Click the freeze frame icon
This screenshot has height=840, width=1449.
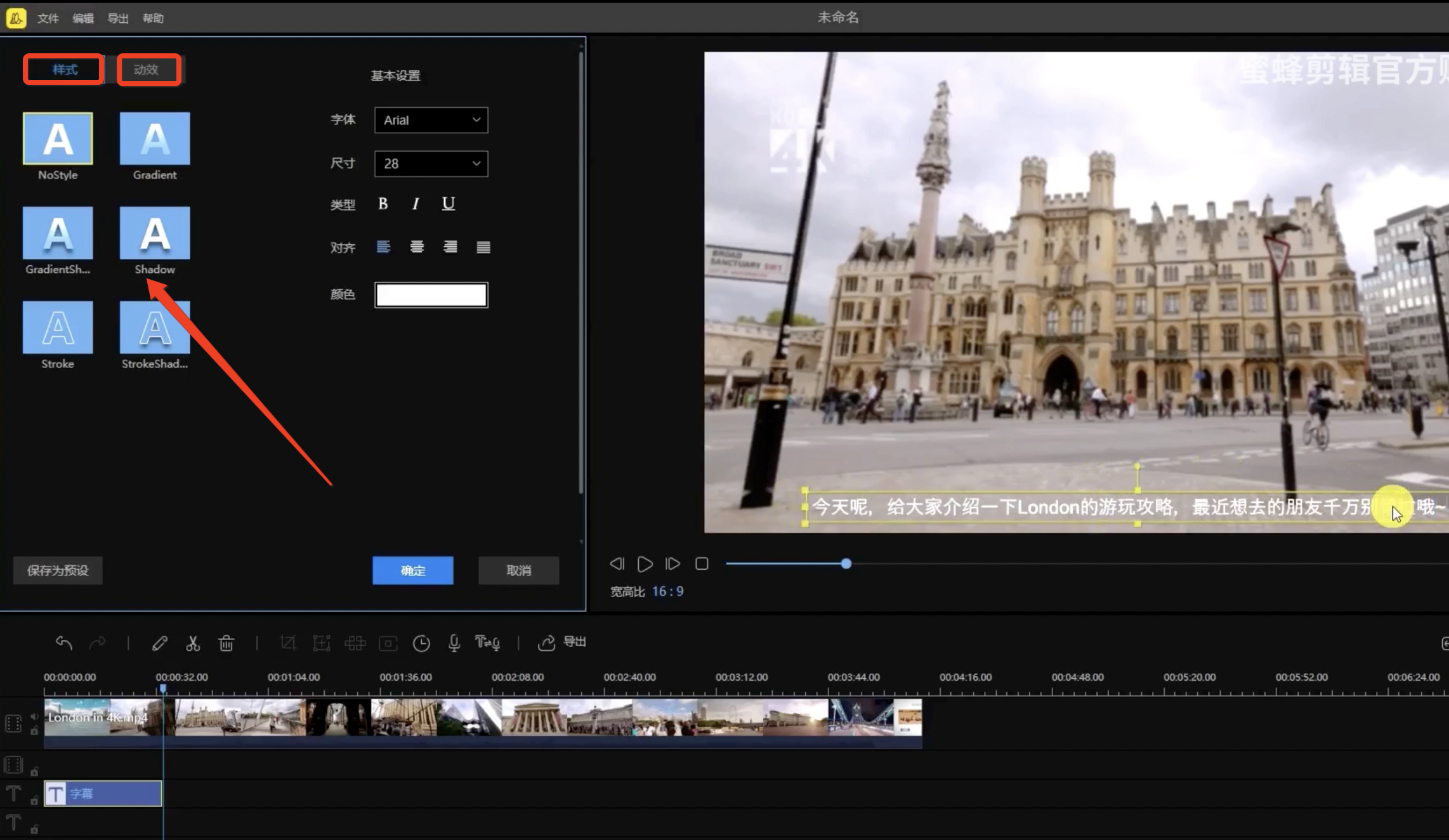click(x=388, y=643)
